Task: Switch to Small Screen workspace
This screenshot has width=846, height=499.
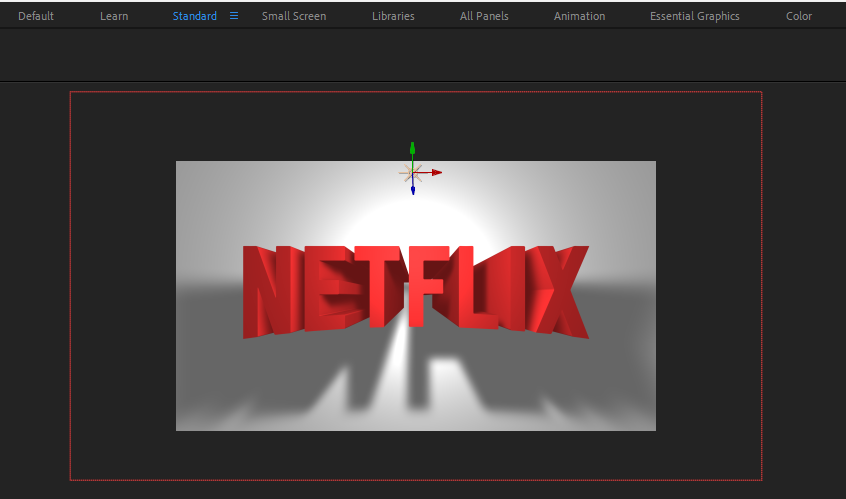Action: click(294, 16)
